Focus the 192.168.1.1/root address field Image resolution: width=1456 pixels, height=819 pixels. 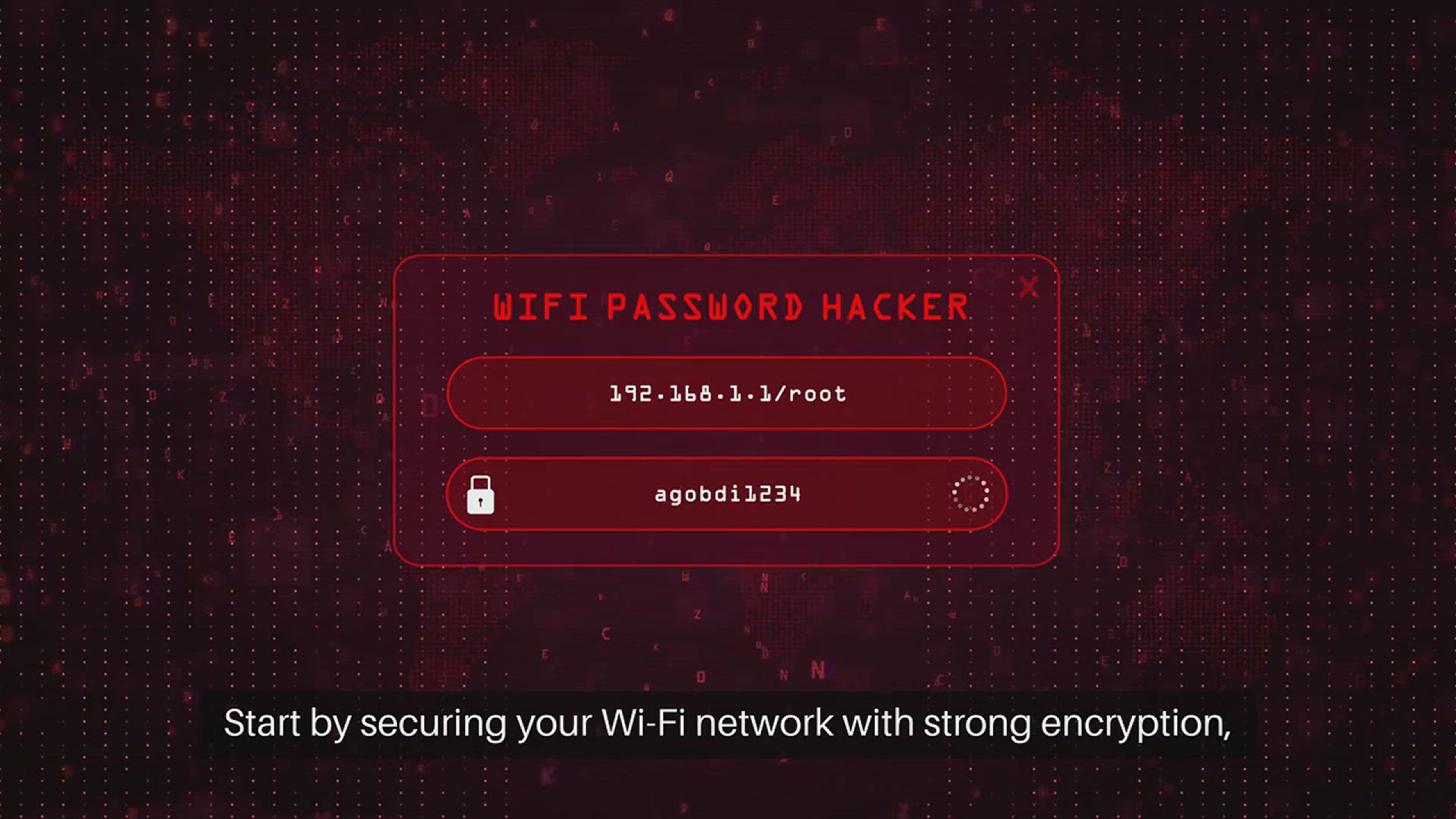tap(726, 393)
